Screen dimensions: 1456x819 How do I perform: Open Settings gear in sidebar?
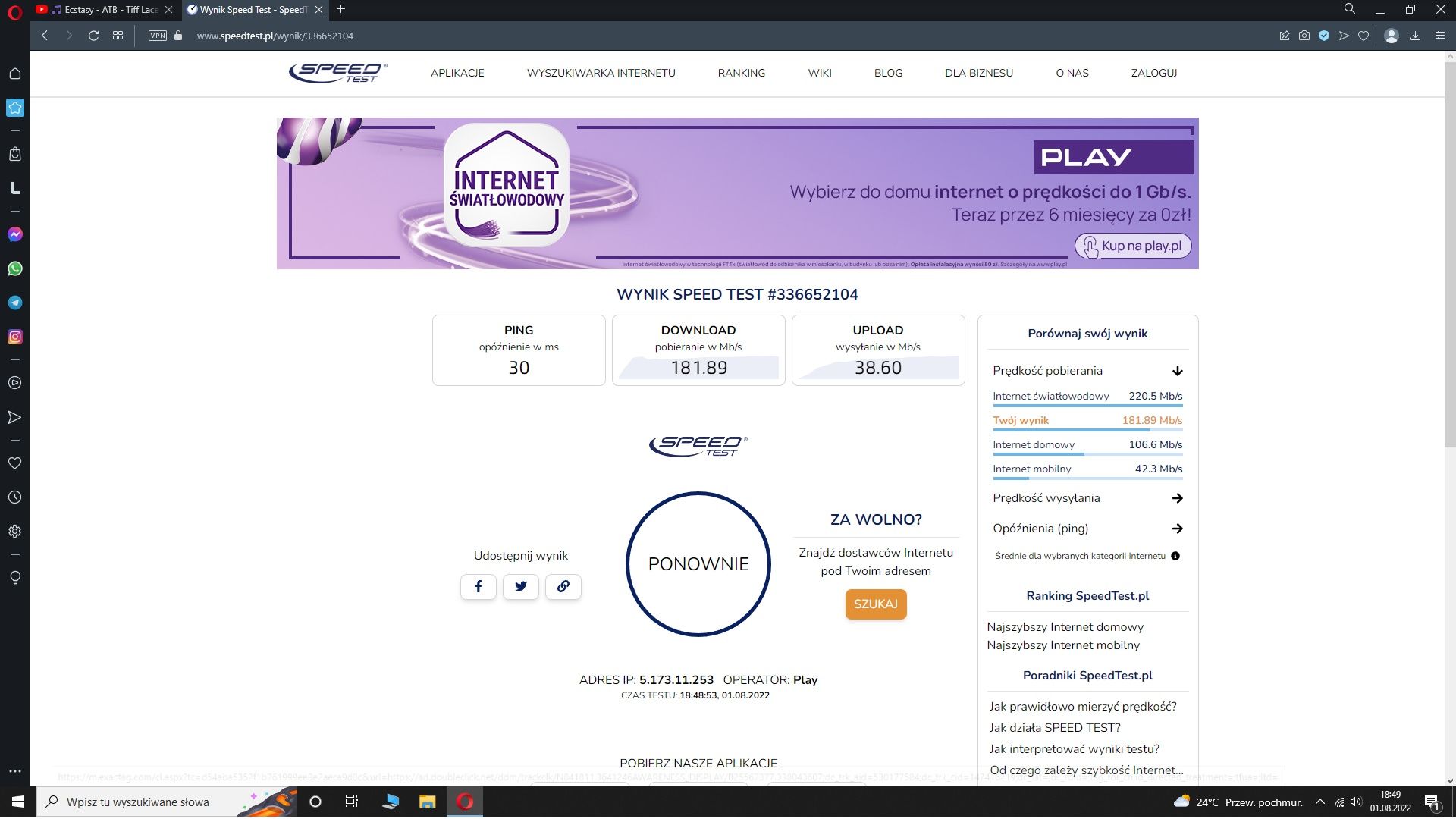(x=14, y=532)
